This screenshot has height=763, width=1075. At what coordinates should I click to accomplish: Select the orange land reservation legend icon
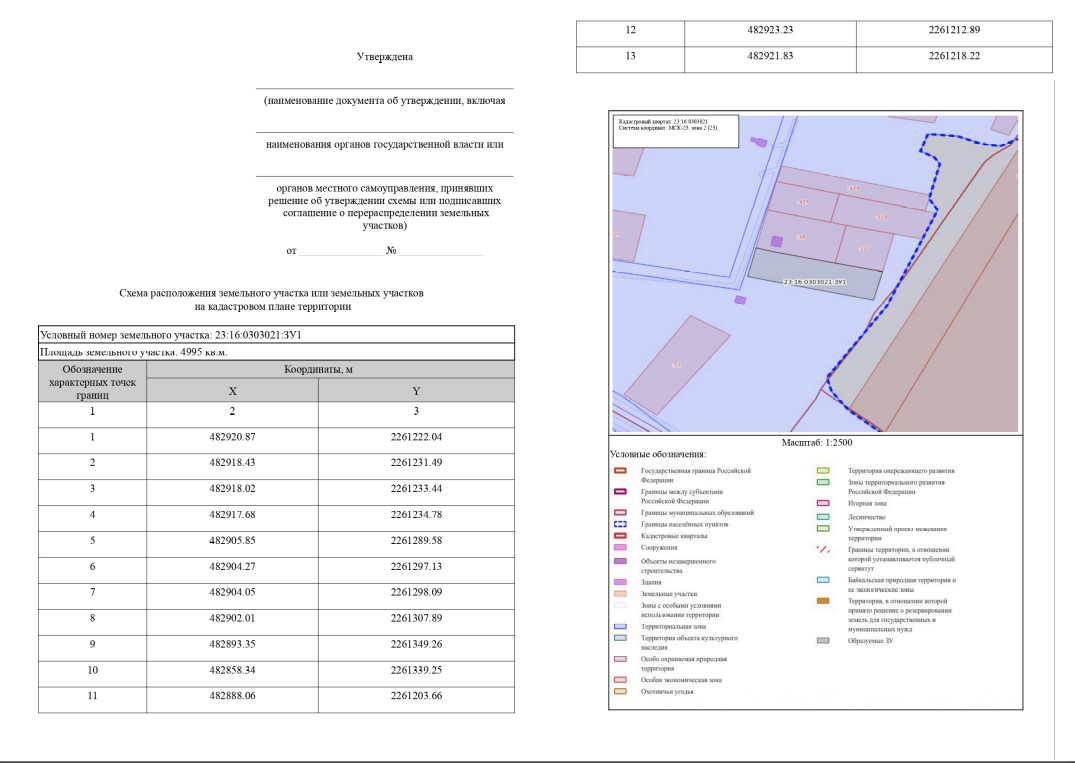click(x=823, y=601)
